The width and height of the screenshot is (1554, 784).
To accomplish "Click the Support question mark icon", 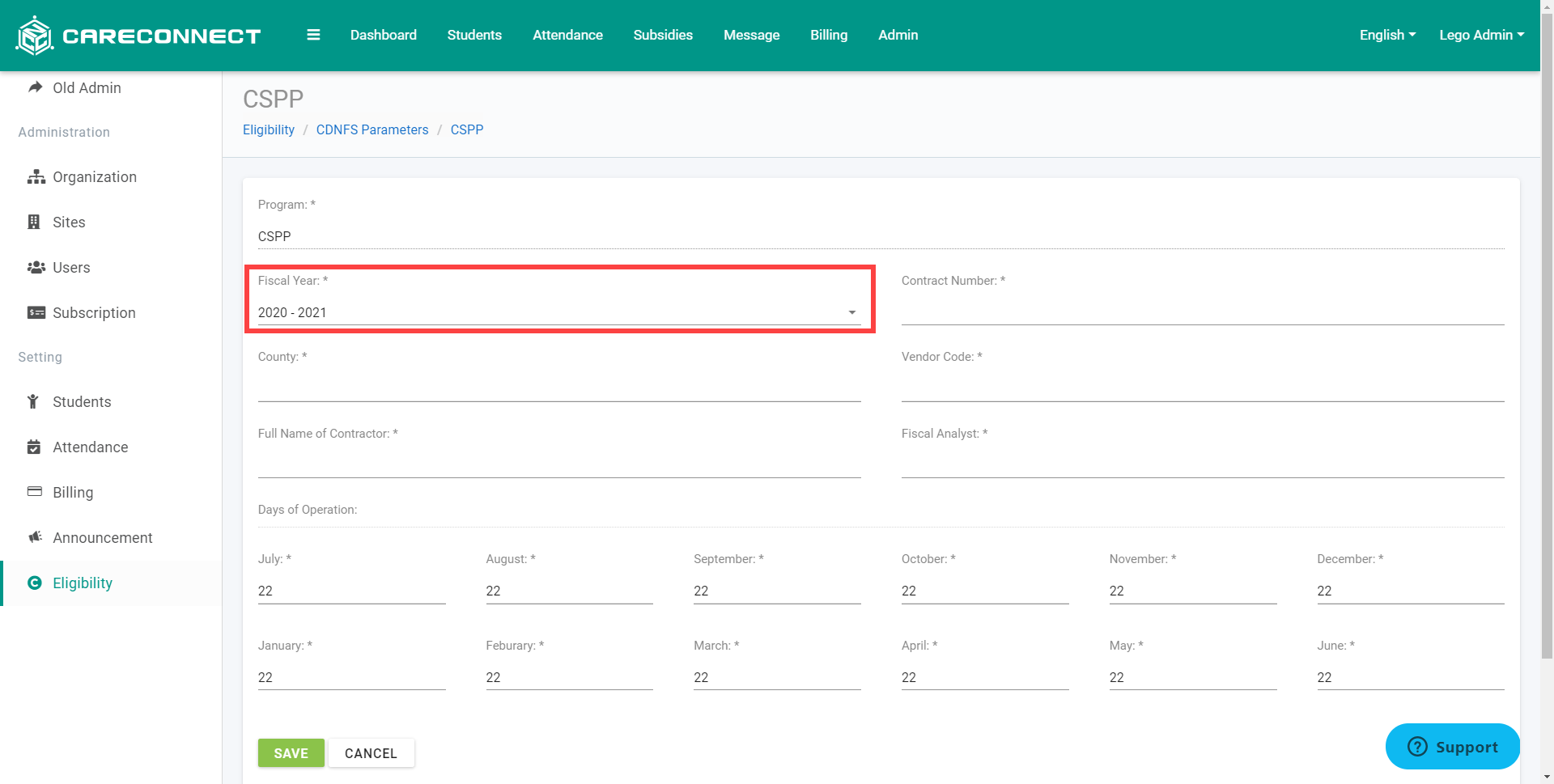I will 1417,746.
